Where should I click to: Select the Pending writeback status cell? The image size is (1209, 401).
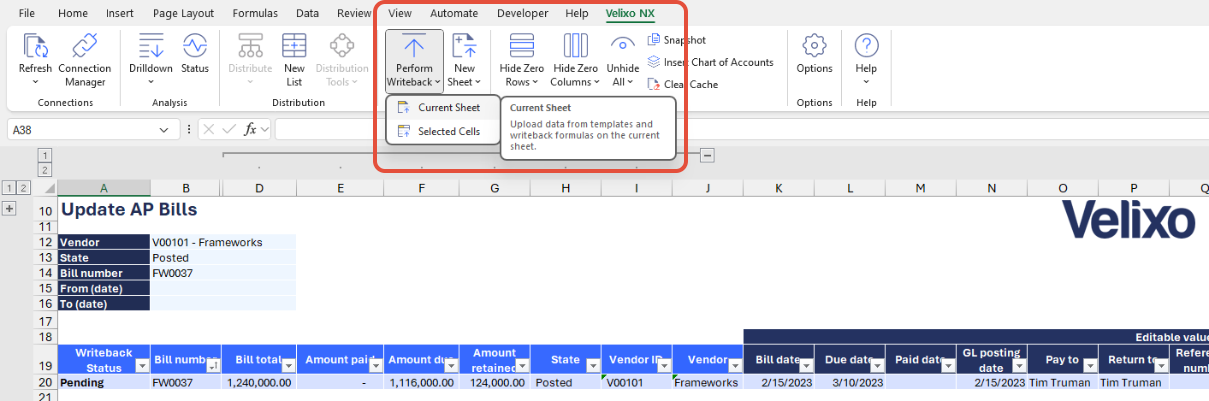104,382
